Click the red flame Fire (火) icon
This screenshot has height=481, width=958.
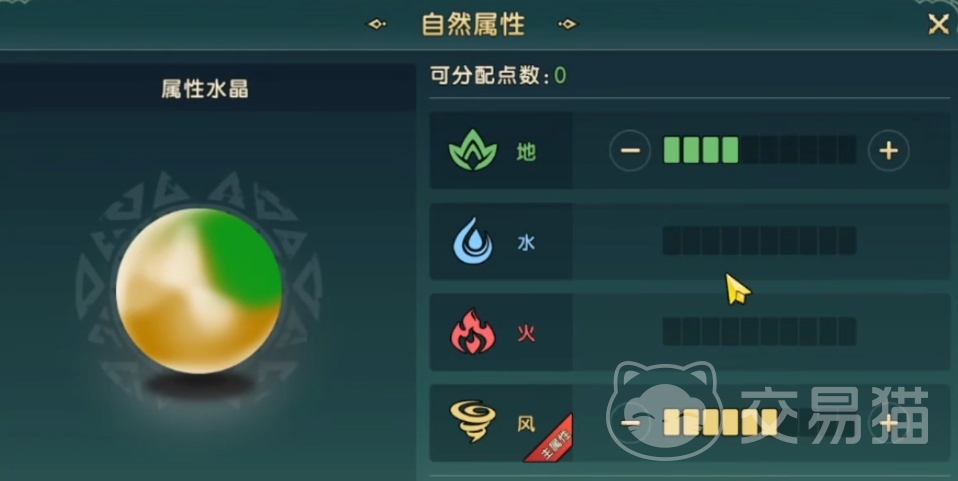click(472, 332)
